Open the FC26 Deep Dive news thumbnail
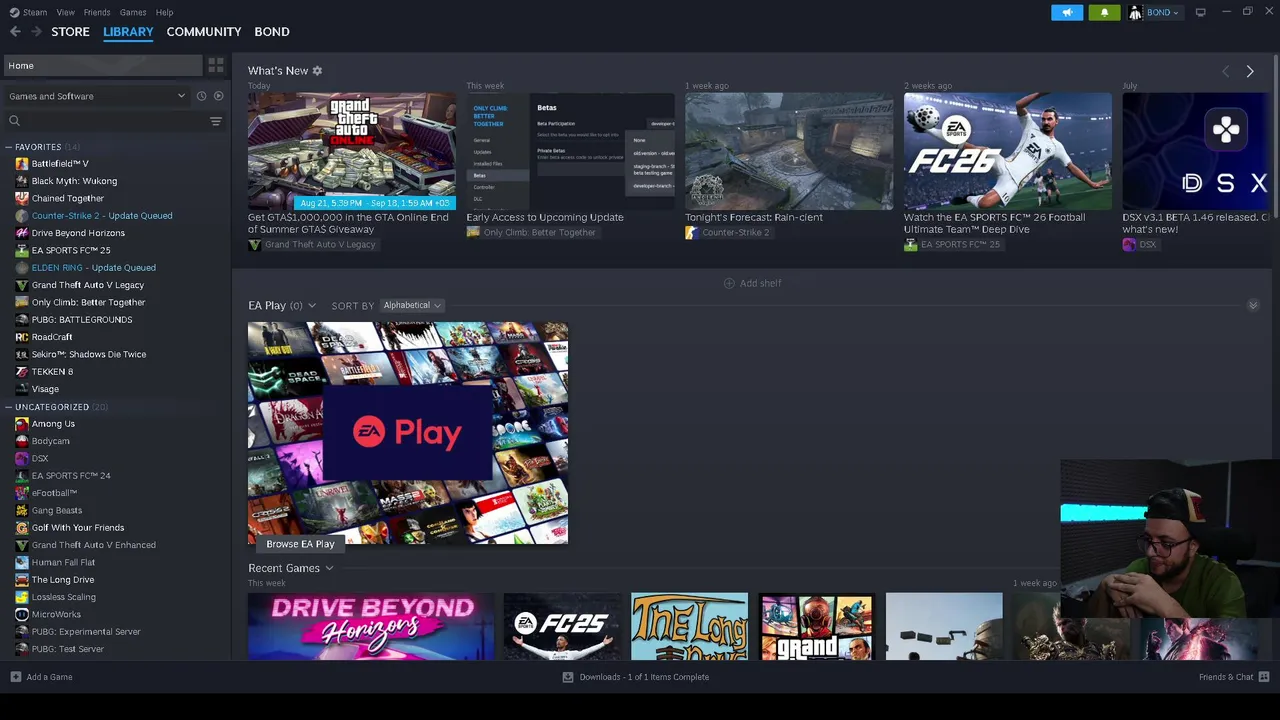This screenshot has width=1280, height=720. 1008,151
